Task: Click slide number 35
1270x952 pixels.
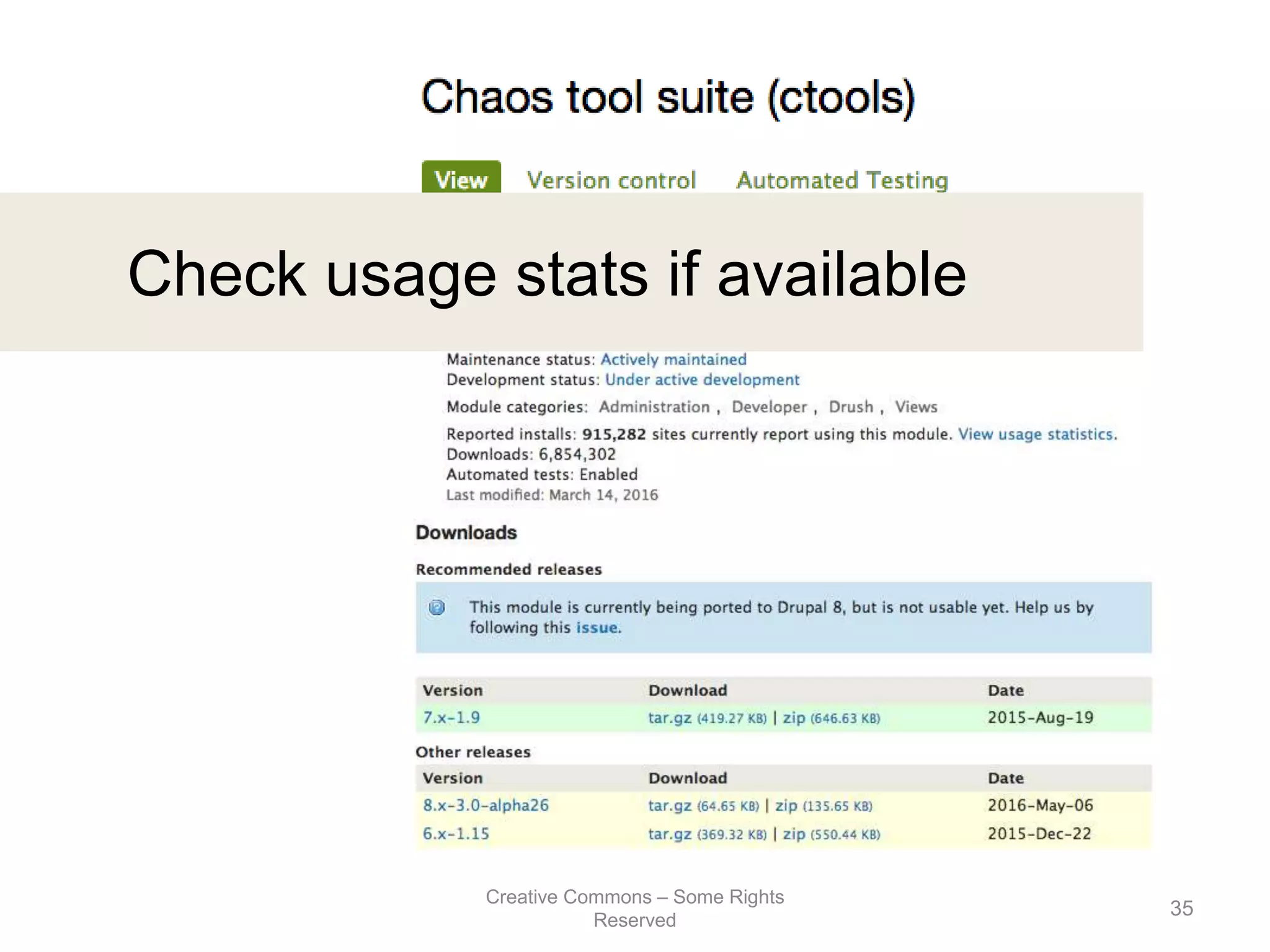Action: point(1181,909)
